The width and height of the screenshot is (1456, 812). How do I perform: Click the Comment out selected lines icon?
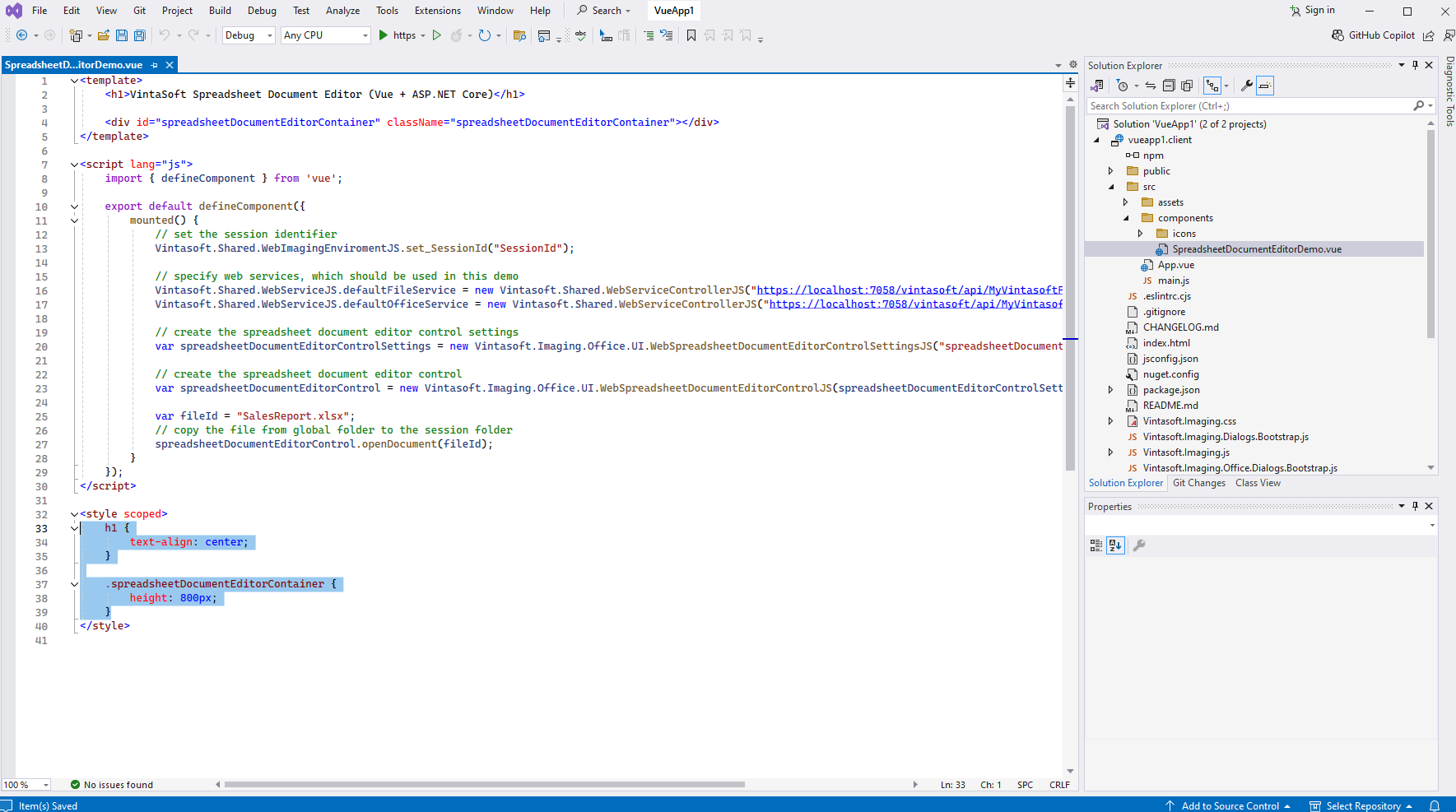[x=649, y=35]
